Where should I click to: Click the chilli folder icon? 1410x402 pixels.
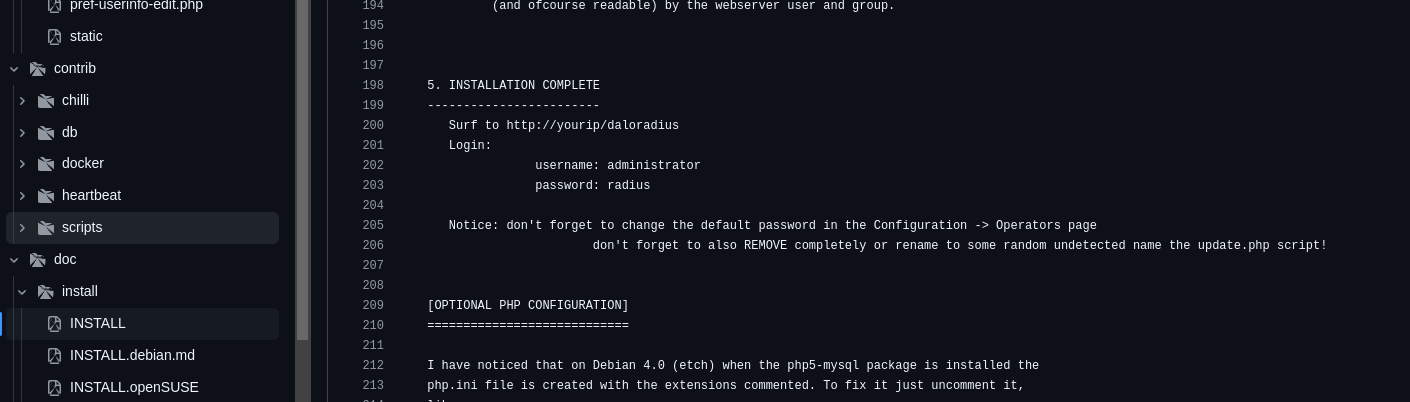45,100
